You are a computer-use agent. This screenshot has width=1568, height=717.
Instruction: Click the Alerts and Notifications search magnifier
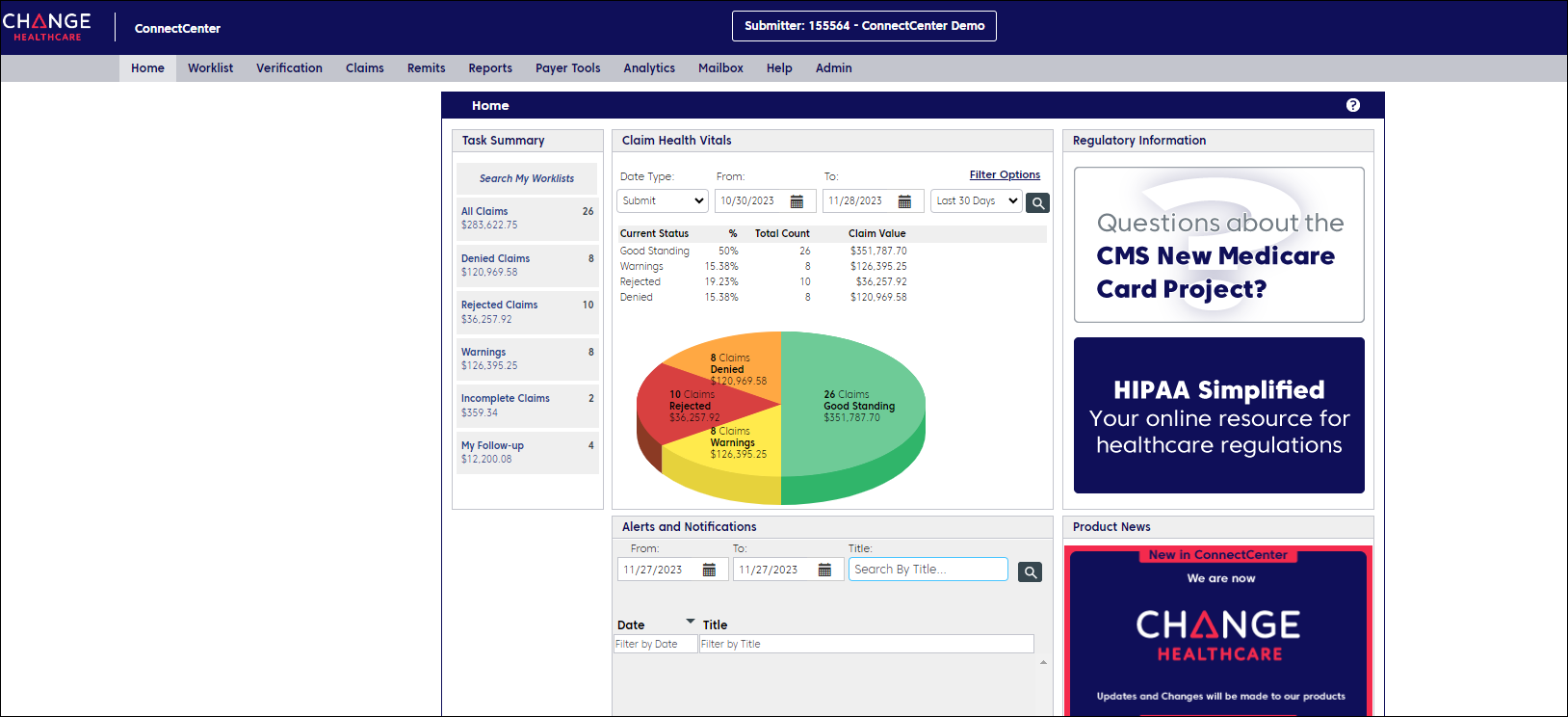click(1030, 571)
